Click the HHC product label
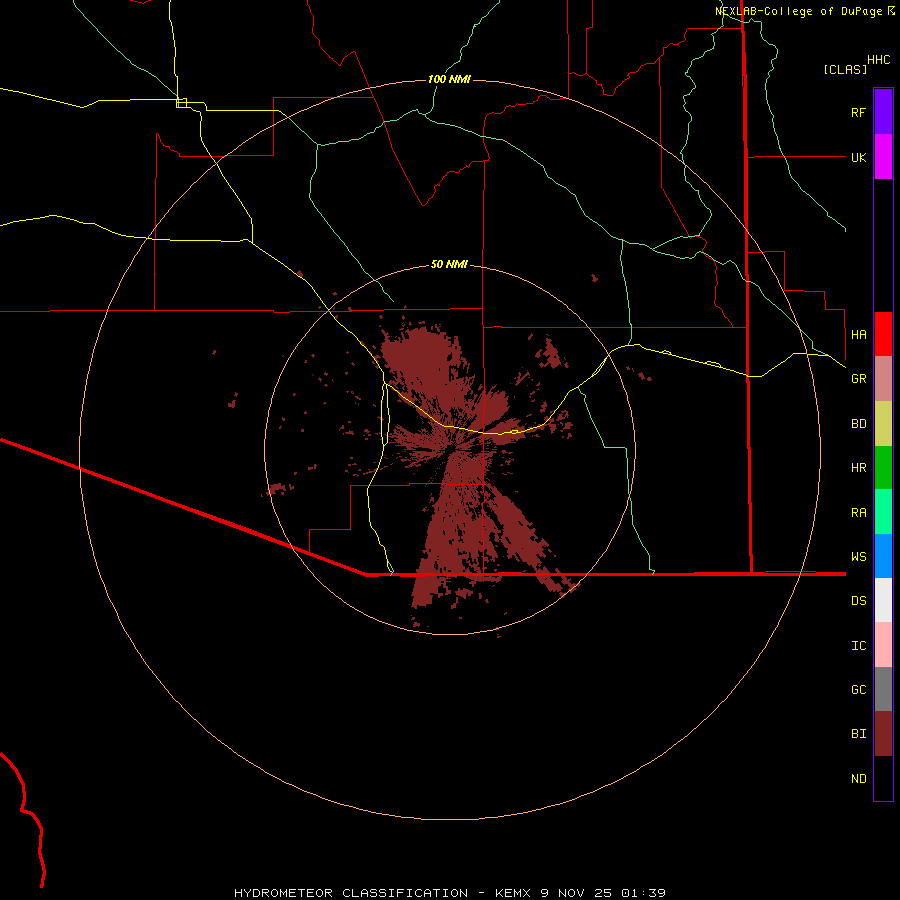Viewport: 900px width, 900px height. click(878, 60)
